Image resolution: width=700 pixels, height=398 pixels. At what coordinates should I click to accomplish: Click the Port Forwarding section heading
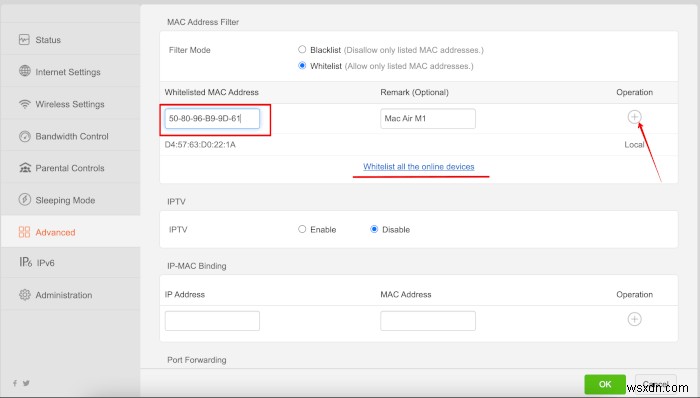(196, 360)
